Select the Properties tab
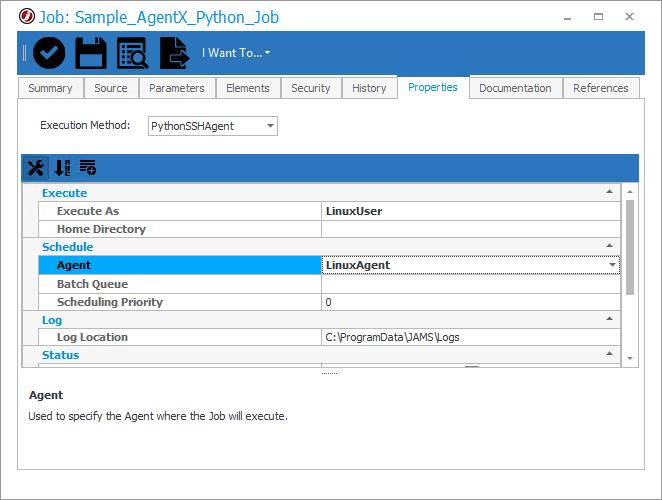This screenshot has height=500, width=662. 433,87
